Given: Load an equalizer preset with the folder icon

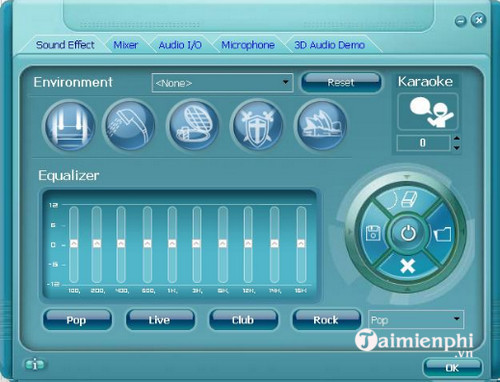Looking at the screenshot, I should click(x=443, y=233).
